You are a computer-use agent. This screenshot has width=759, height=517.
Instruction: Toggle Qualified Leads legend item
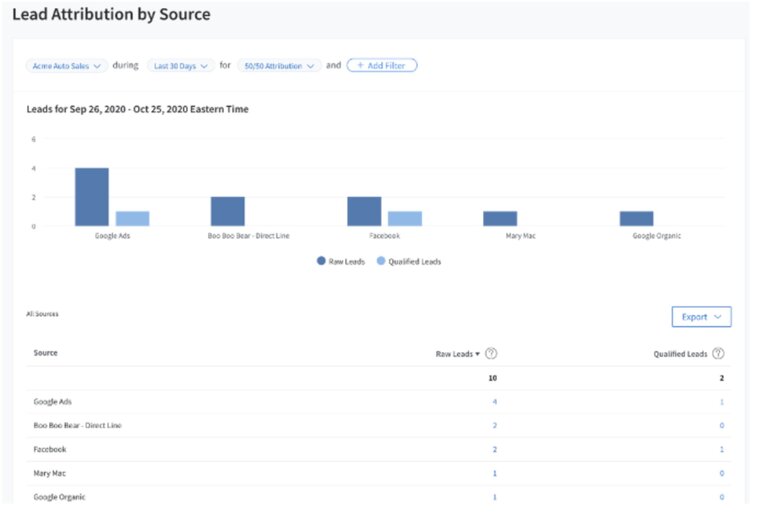[x=409, y=261]
